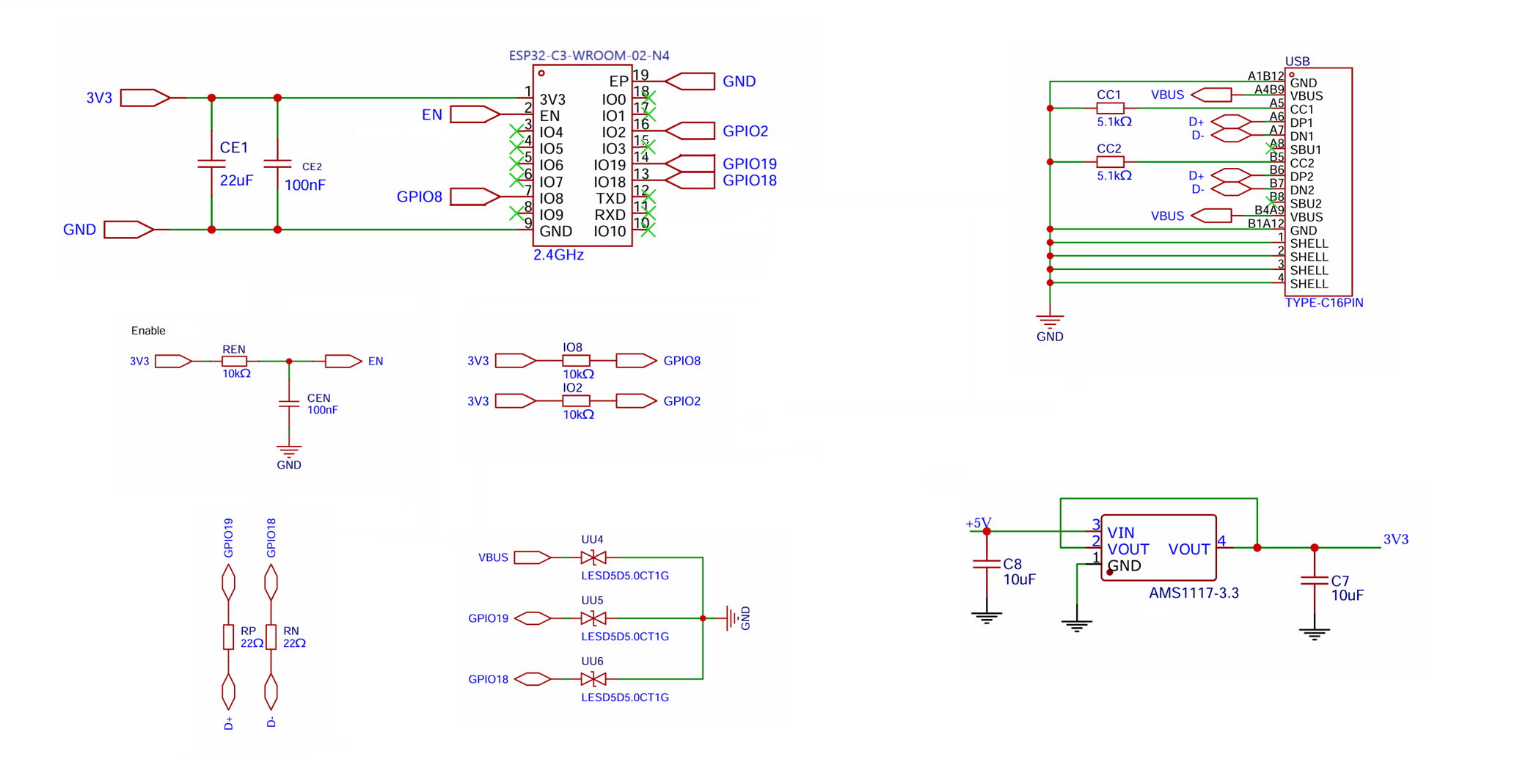
Task: Click the 'Enable' section label
Action: (148, 331)
